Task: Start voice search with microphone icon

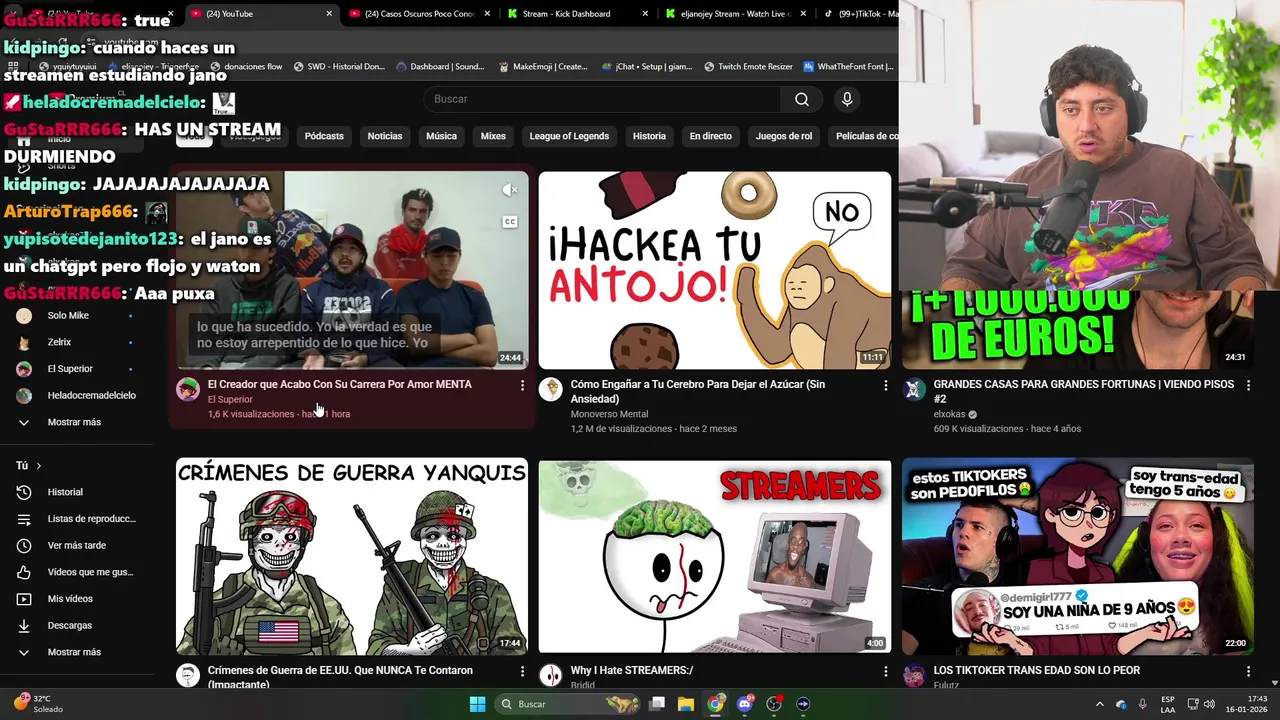Action: point(847,99)
